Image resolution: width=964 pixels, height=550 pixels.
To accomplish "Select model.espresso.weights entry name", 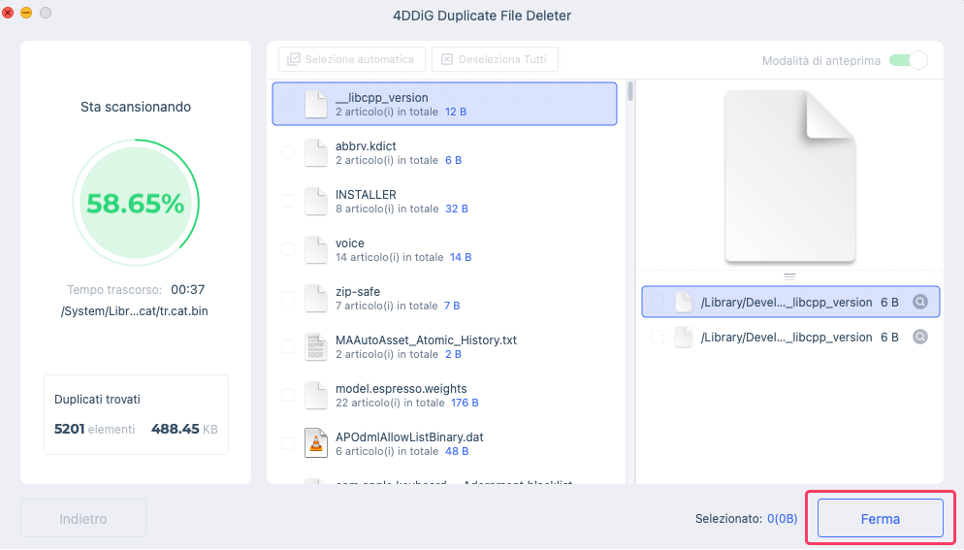I will click(x=401, y=388).
